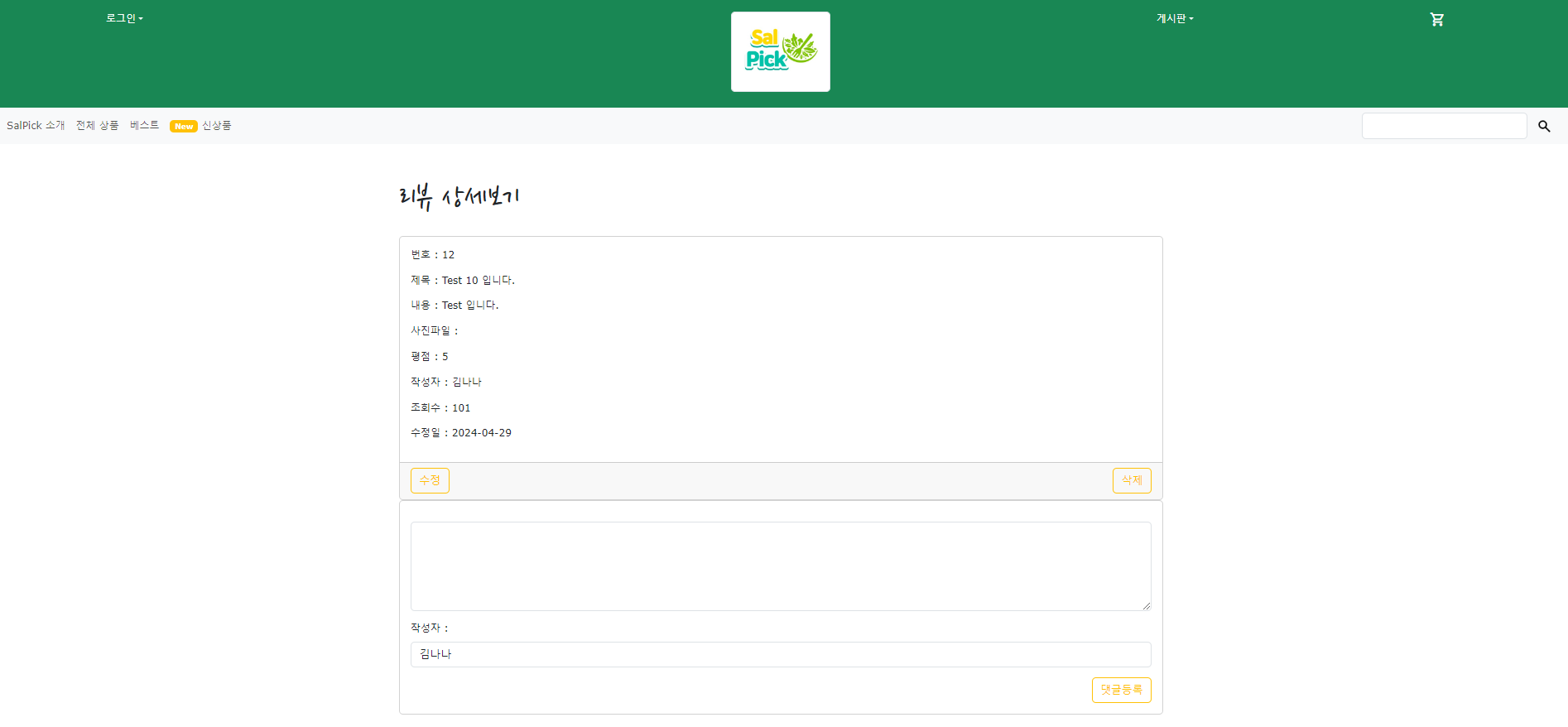Image resolution: width=1568 pixels, height=727 pixels.
Task: Click the 수정 button
Action: pos(430,480)
